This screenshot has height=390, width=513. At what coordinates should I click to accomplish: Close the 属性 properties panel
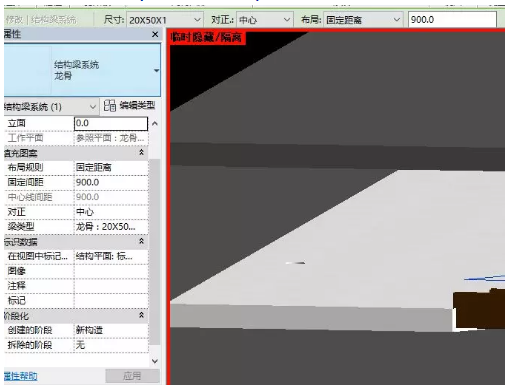pyautogui.click(x=155, y=34)
